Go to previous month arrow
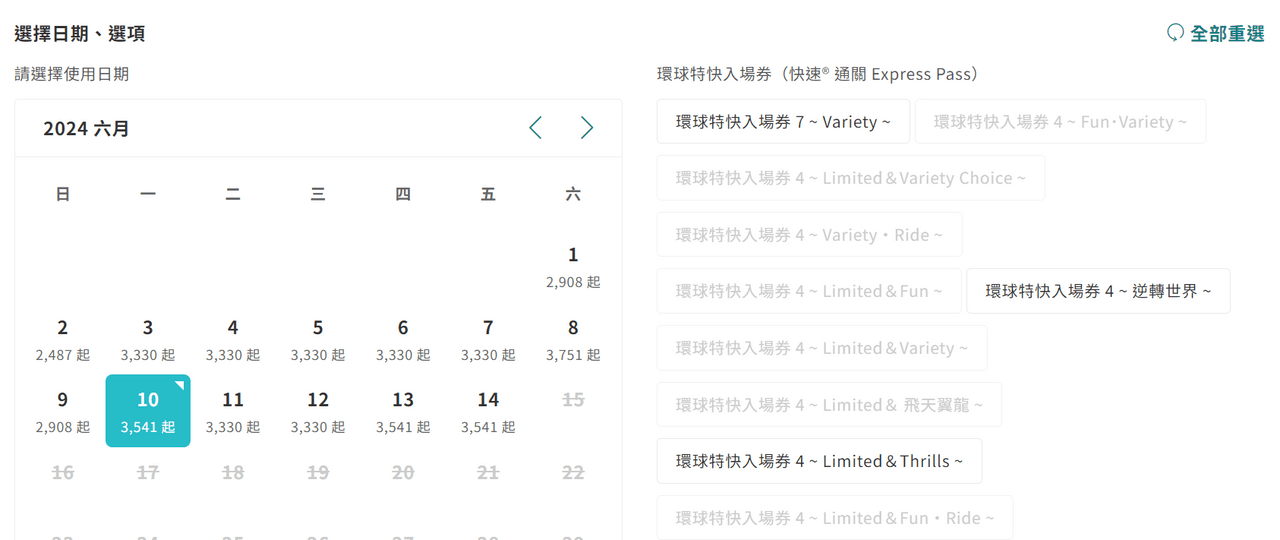 (536, 128)
